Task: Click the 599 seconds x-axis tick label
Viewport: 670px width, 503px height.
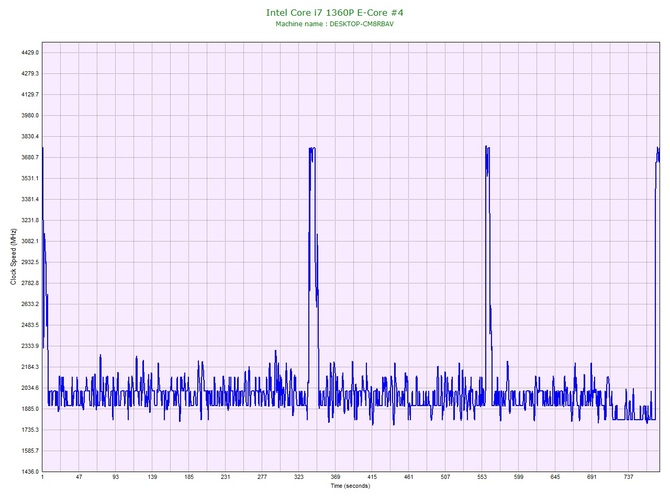Action: tap(519, 477)
